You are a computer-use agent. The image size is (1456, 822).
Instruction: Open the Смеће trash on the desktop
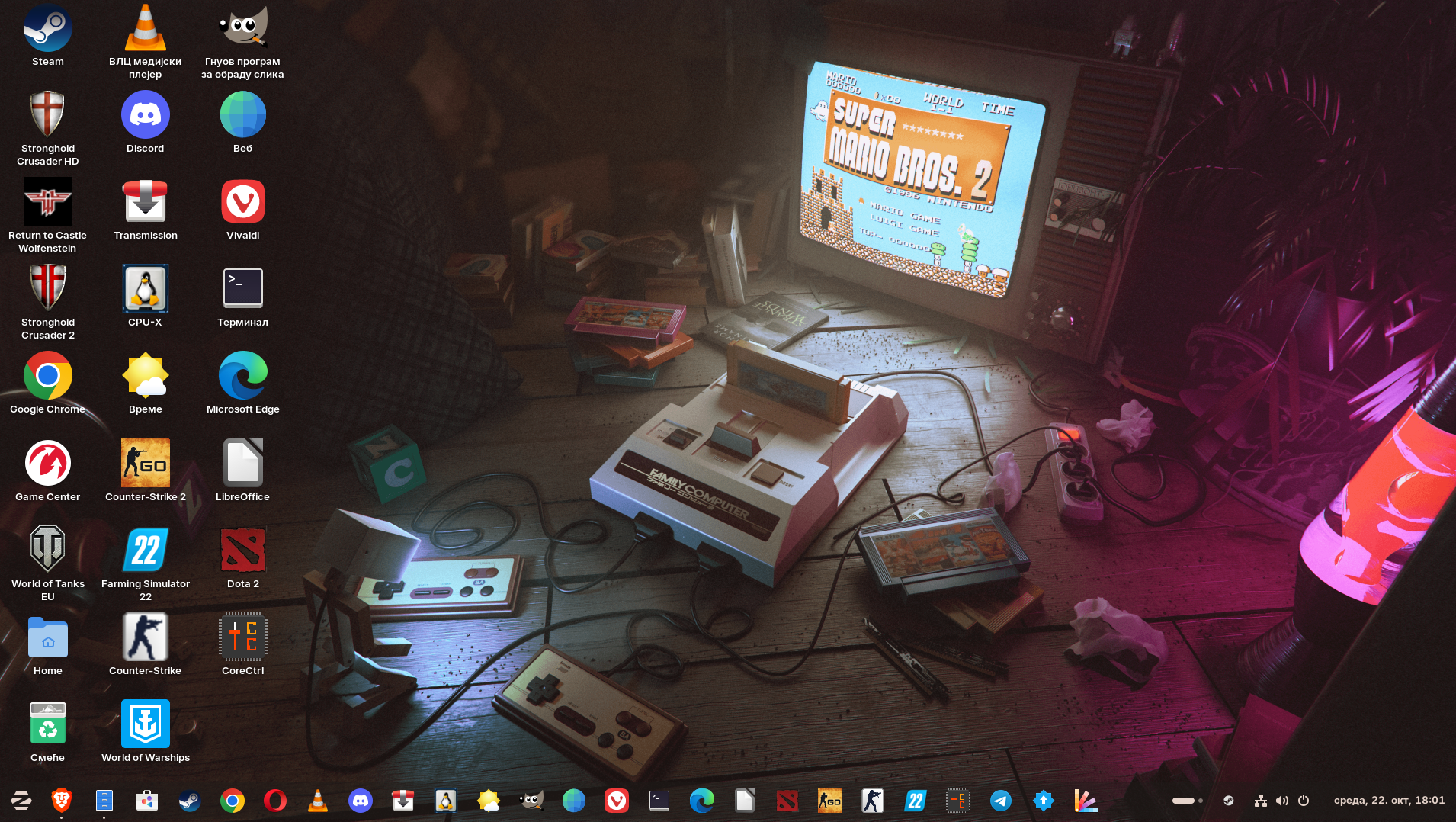(x=47, y=724)
